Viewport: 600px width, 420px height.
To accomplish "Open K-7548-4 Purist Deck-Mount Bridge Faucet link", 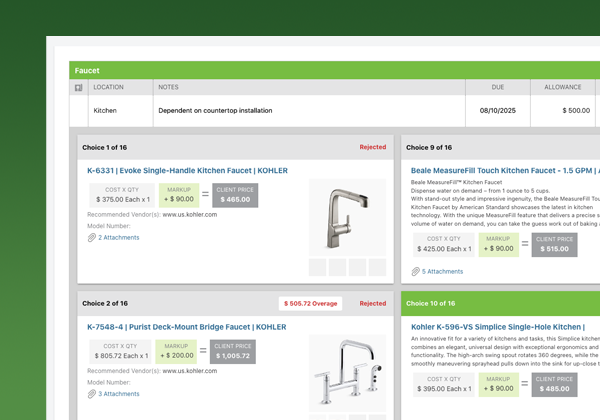I will click(x=187, y=327).
